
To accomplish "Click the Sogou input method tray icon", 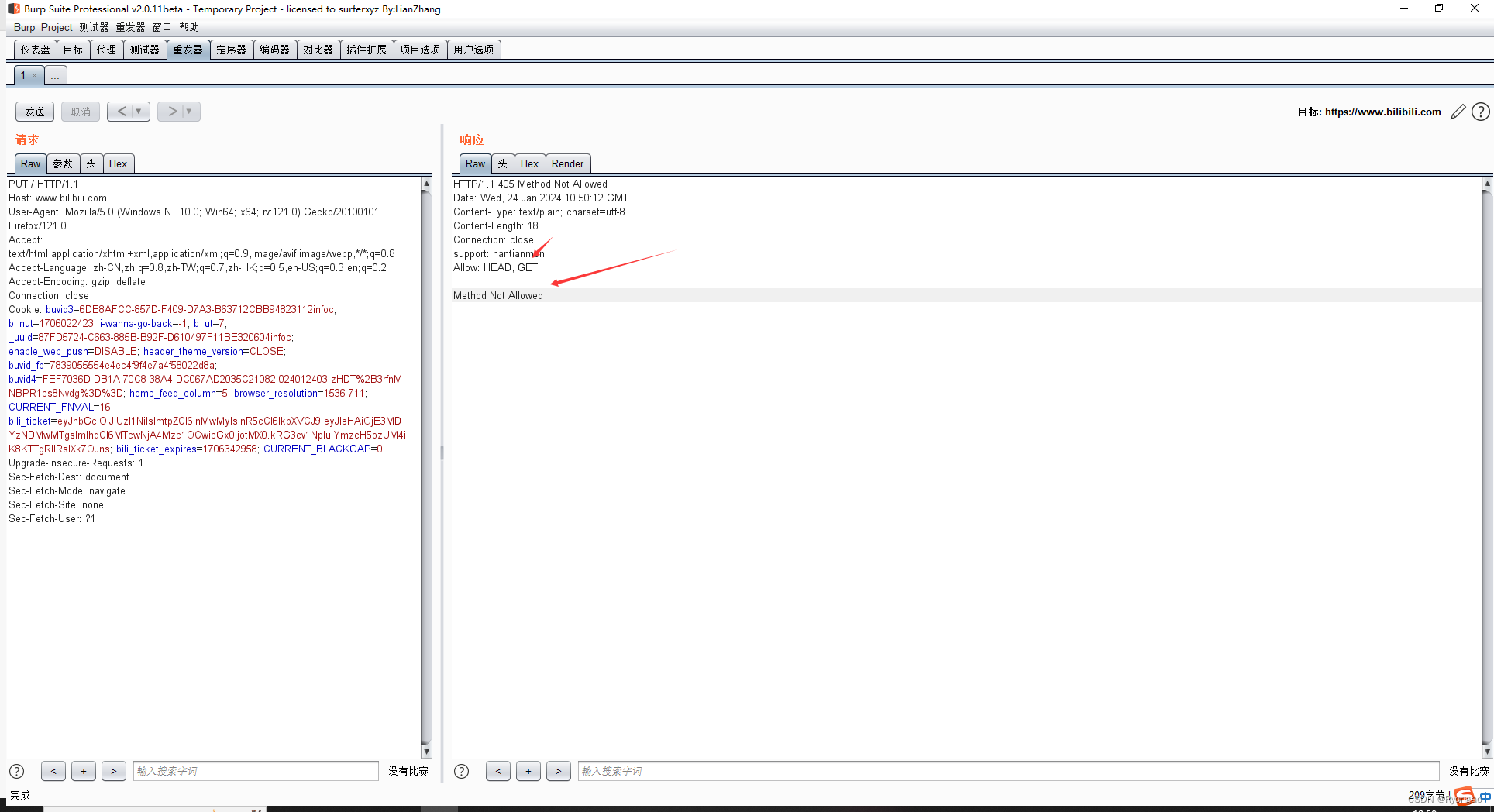I will click(1465, 796).
